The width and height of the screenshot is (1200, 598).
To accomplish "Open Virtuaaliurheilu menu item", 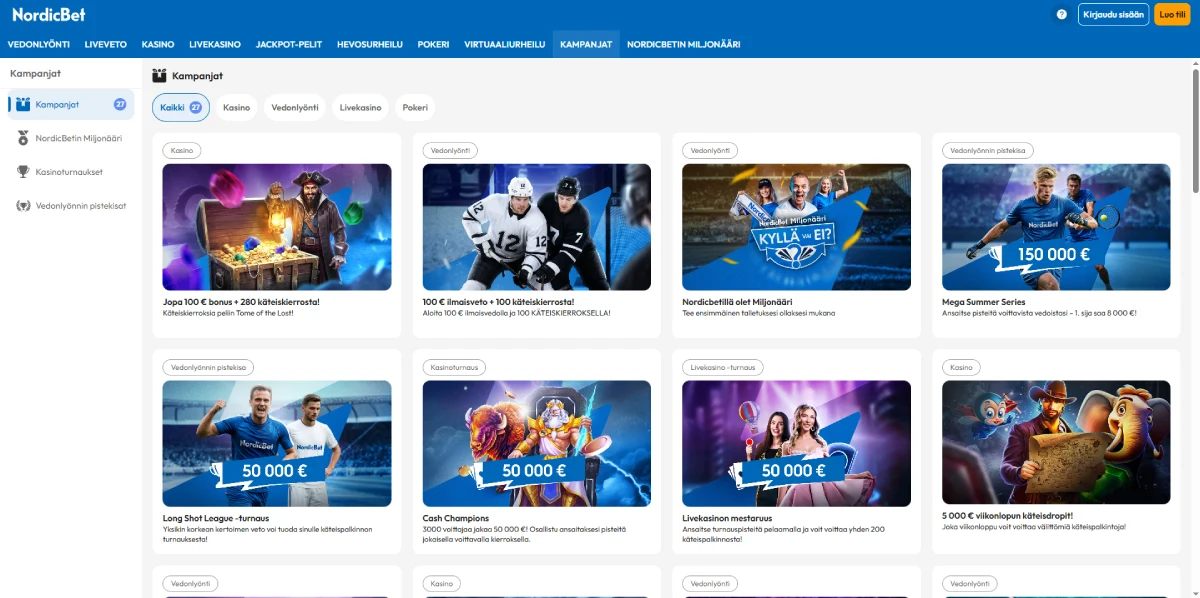I will click(x=505, y=44).
